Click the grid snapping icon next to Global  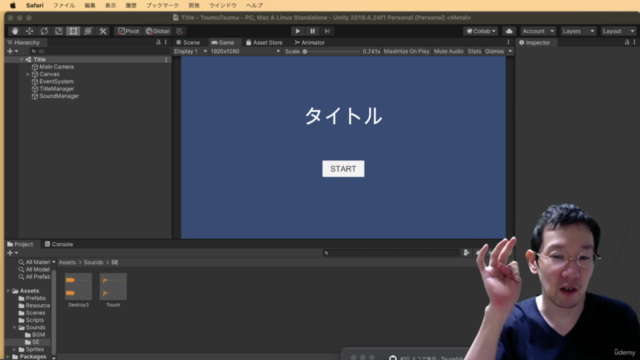[x=180, y=31]
